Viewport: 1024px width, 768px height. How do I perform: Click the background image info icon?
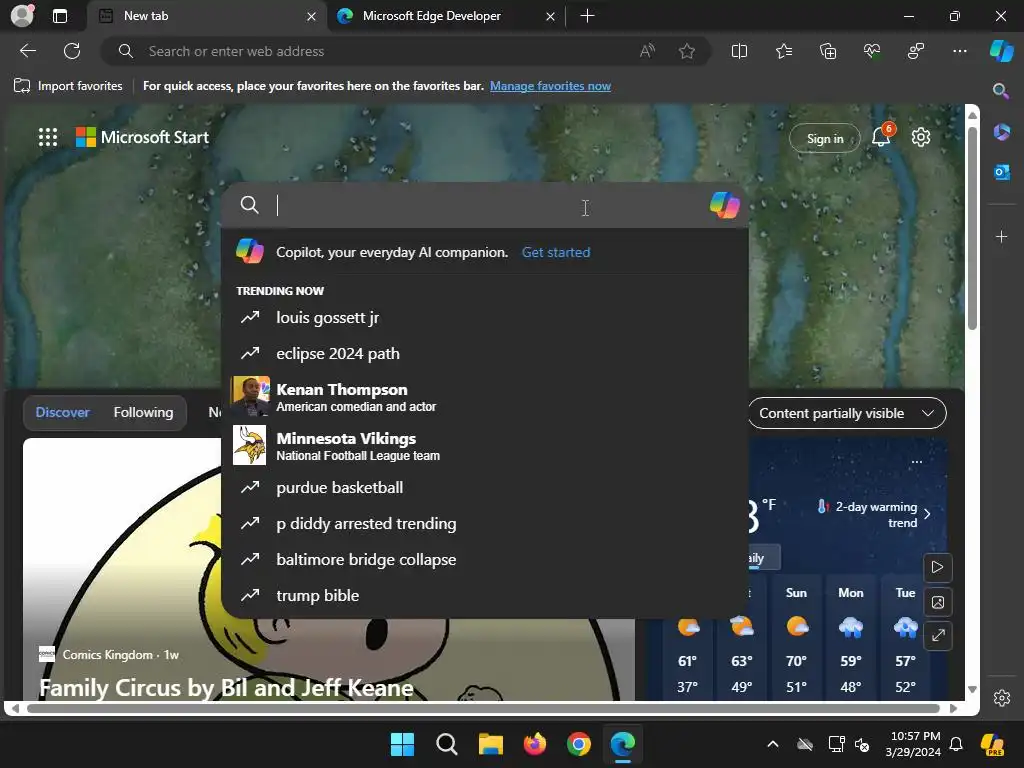[x=937, y=601]
